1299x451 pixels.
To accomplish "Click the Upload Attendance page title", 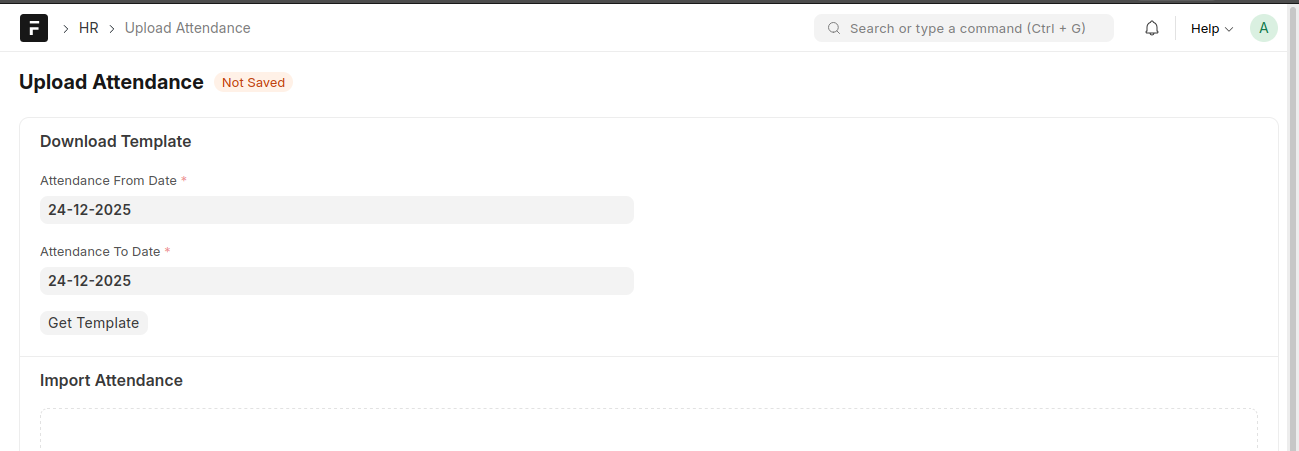I will [111, 83].
